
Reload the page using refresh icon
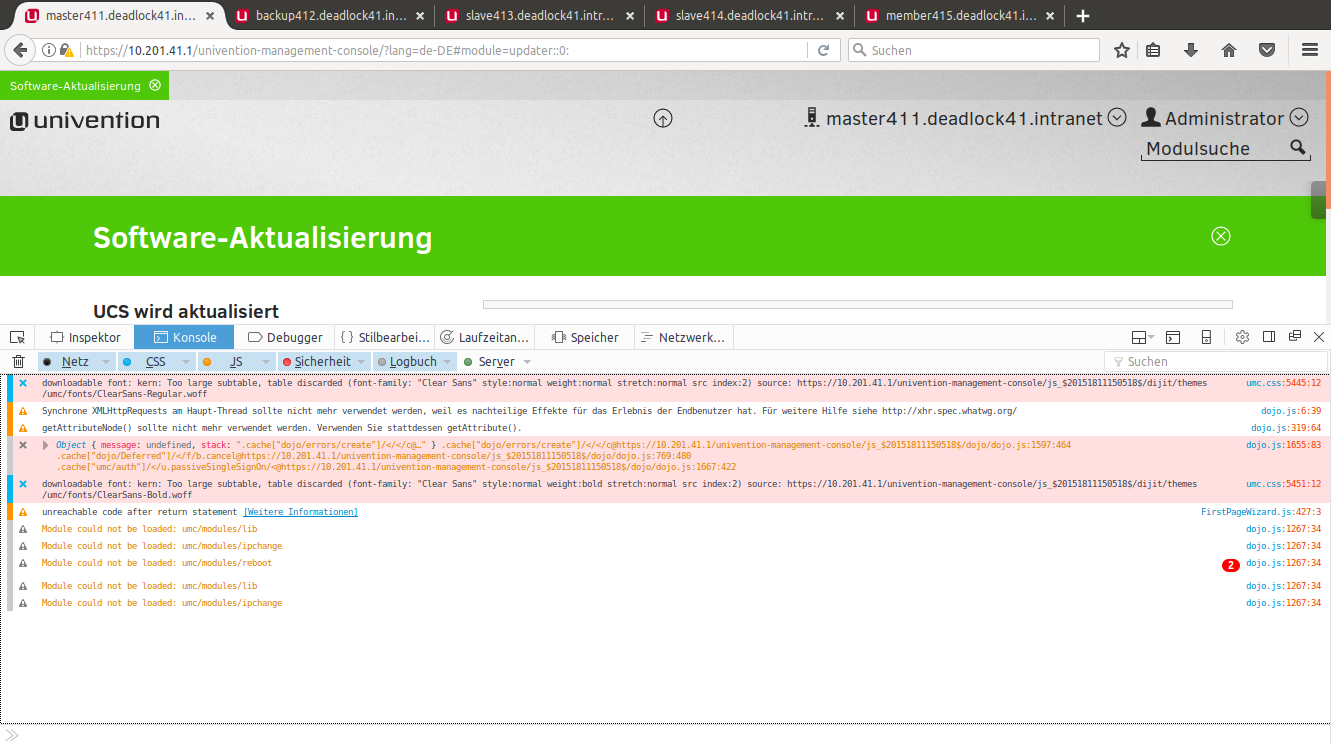824,50
